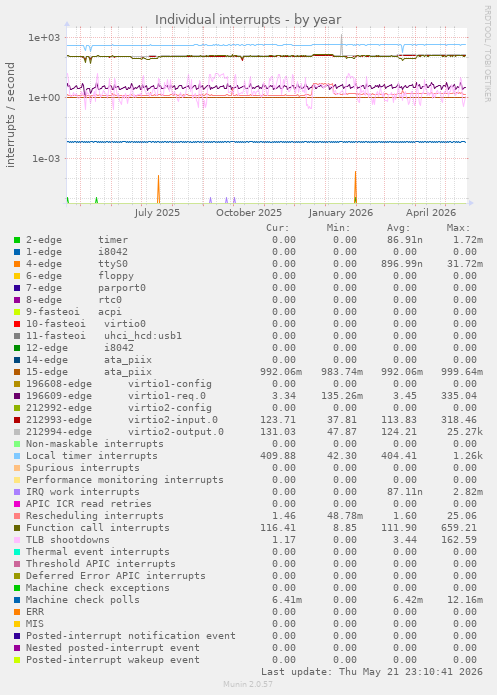Click the salmon Rescheduling interrupts swatch

[17, 516]
